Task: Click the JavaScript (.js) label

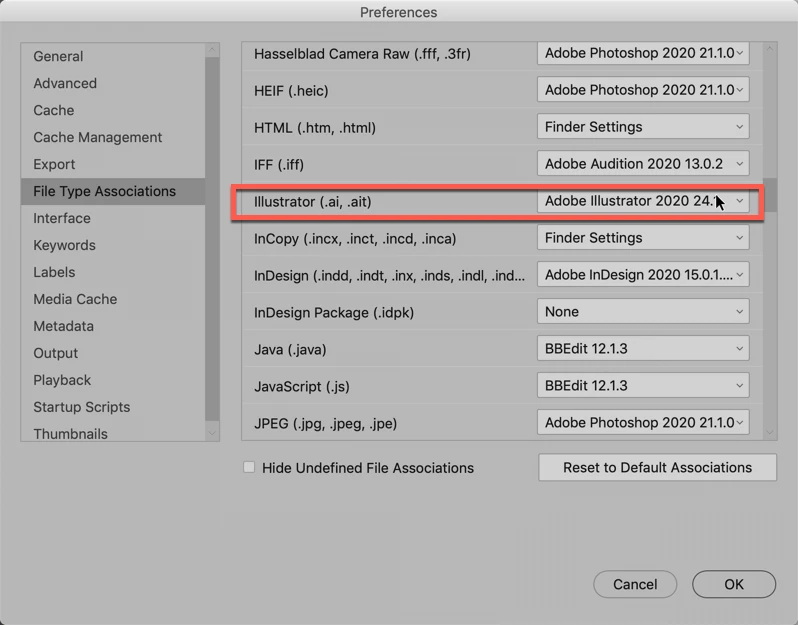Action: pos(302,386)
